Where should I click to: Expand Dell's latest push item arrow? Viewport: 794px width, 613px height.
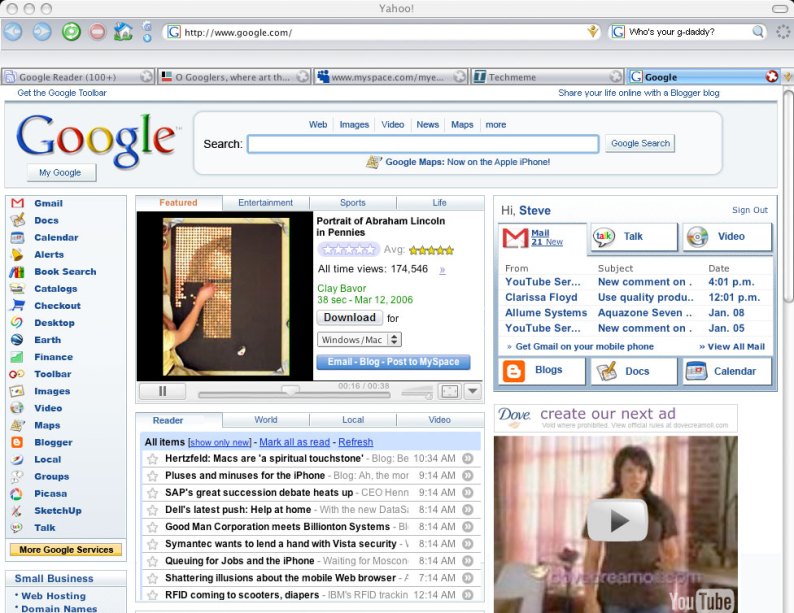(468, 510)
